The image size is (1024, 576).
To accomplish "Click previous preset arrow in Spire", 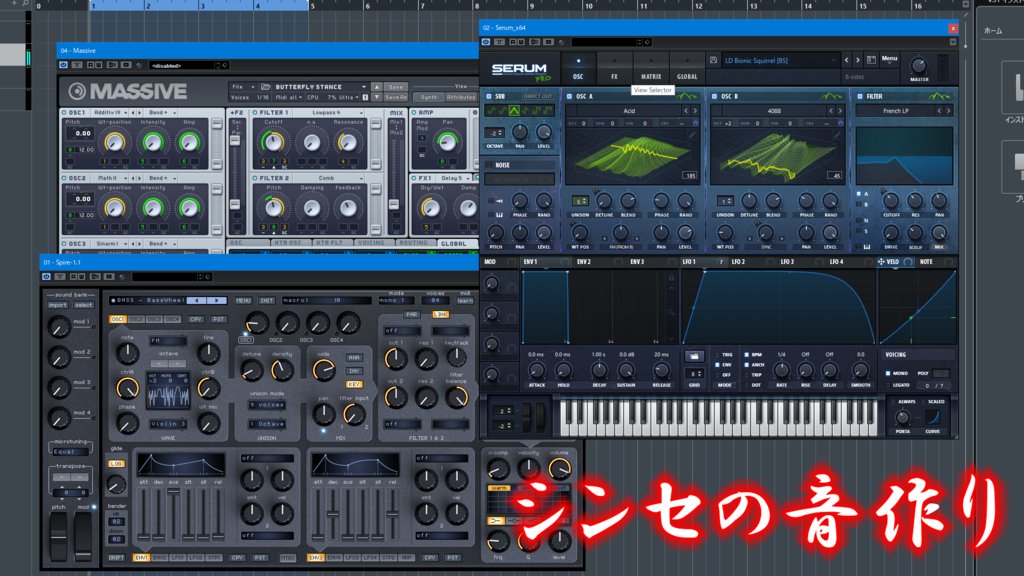I will (x=197, y=300).
